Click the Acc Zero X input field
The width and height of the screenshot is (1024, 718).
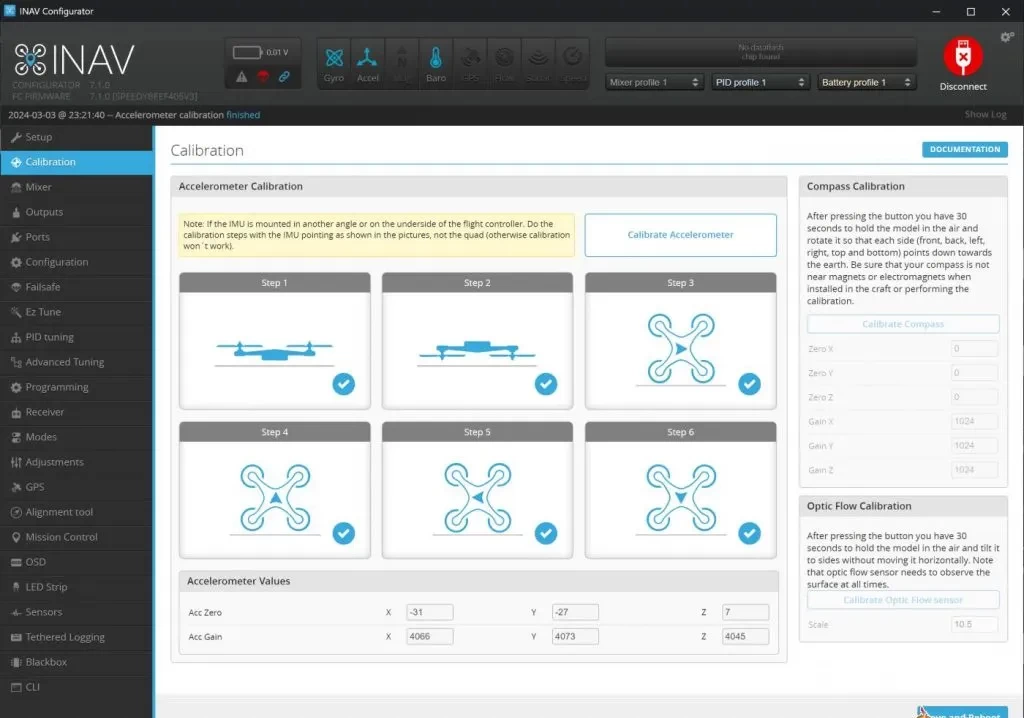[x=430, y=612]
